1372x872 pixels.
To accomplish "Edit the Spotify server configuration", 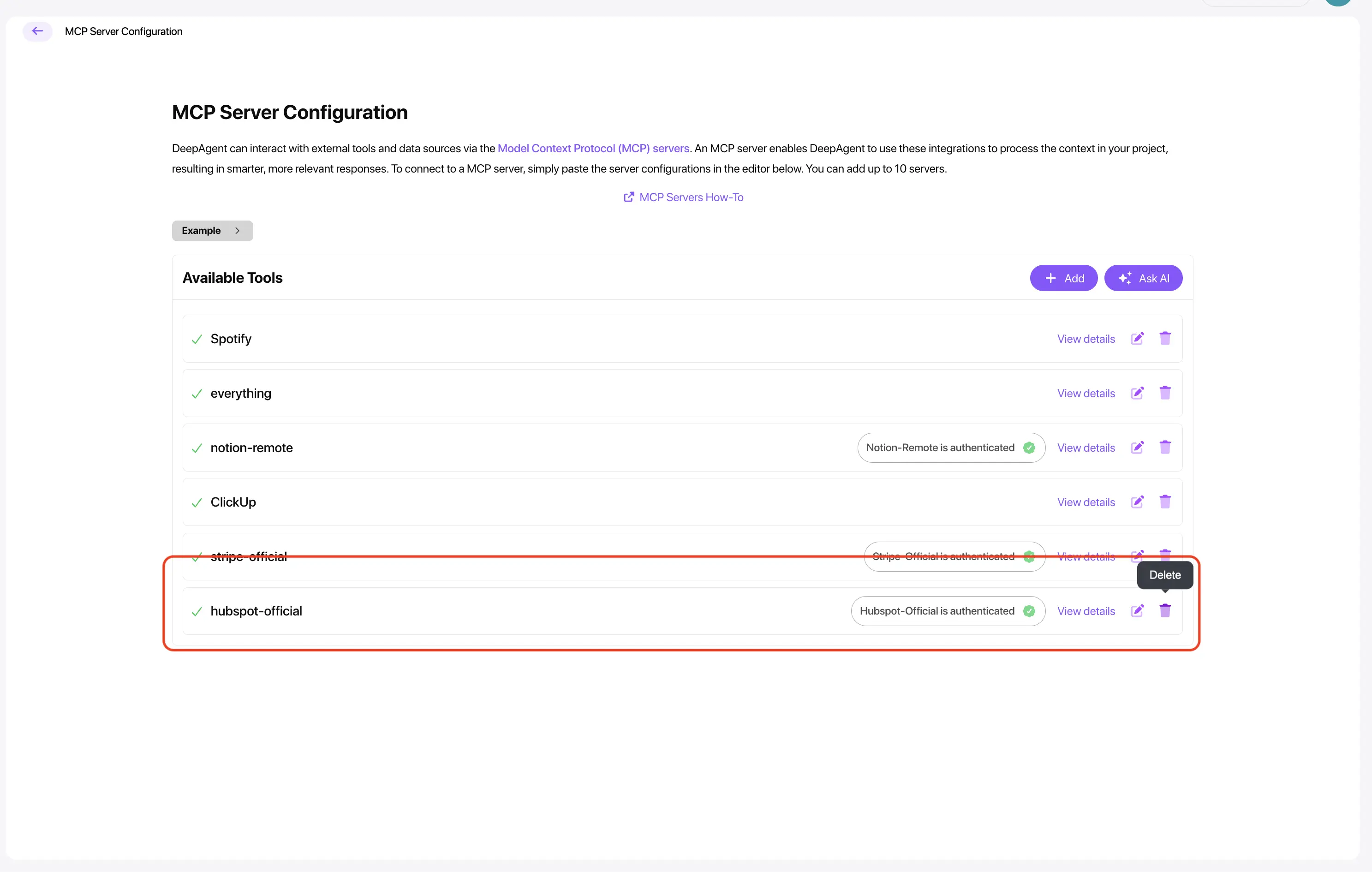I will pyautogui.click(x=1137, y=339).
